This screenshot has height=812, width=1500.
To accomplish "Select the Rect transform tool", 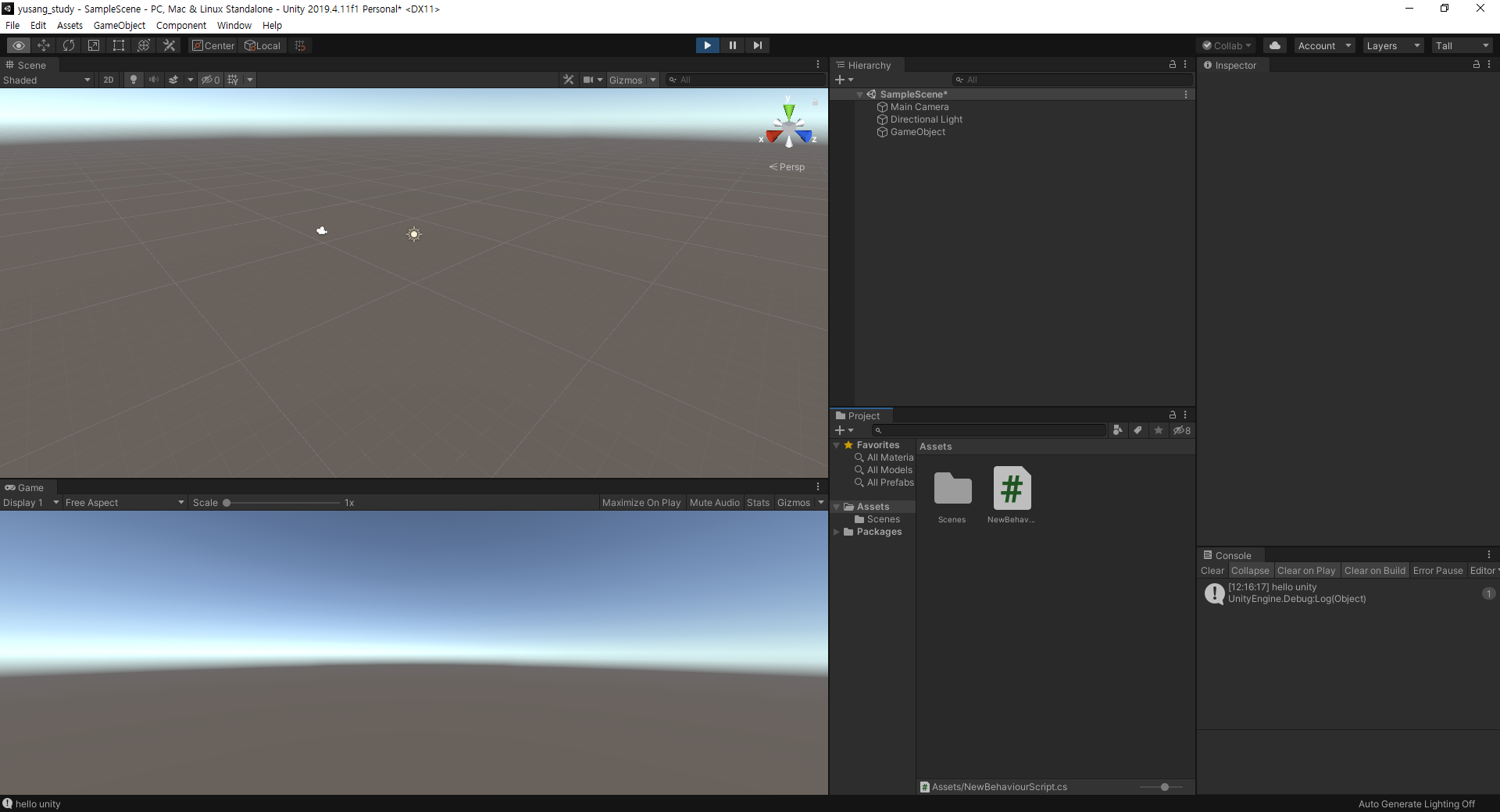I will tap(119, 45).
